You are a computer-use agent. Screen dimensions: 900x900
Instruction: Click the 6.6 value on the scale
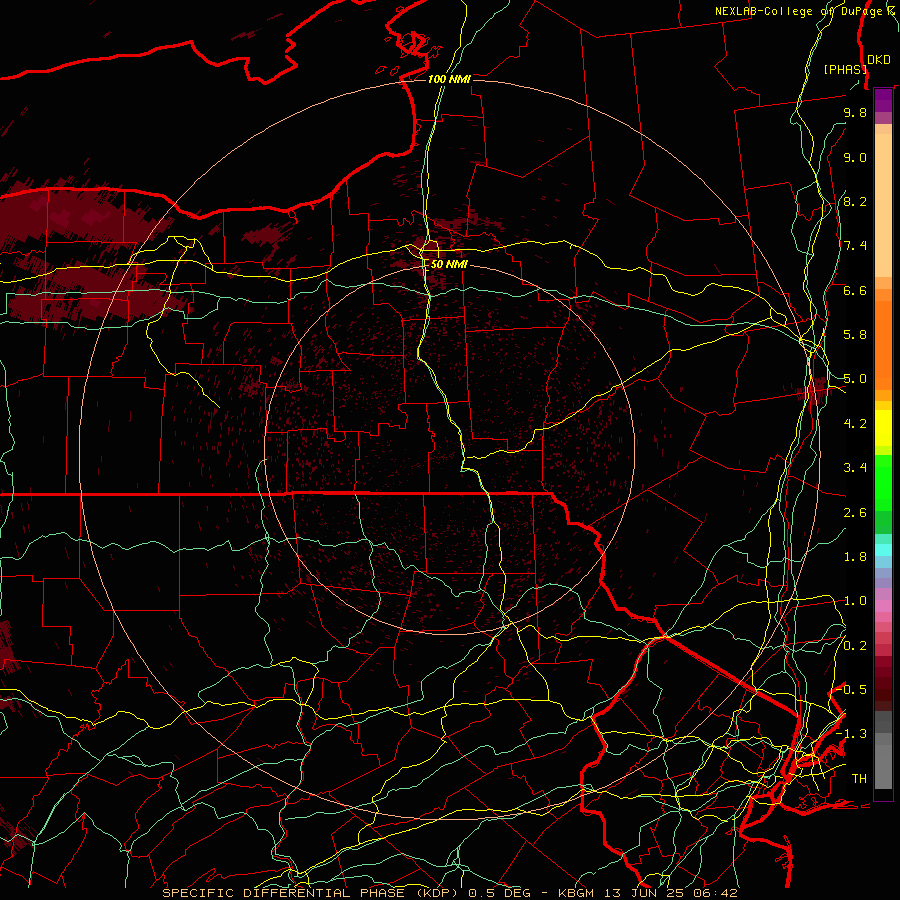pos(855,290)
